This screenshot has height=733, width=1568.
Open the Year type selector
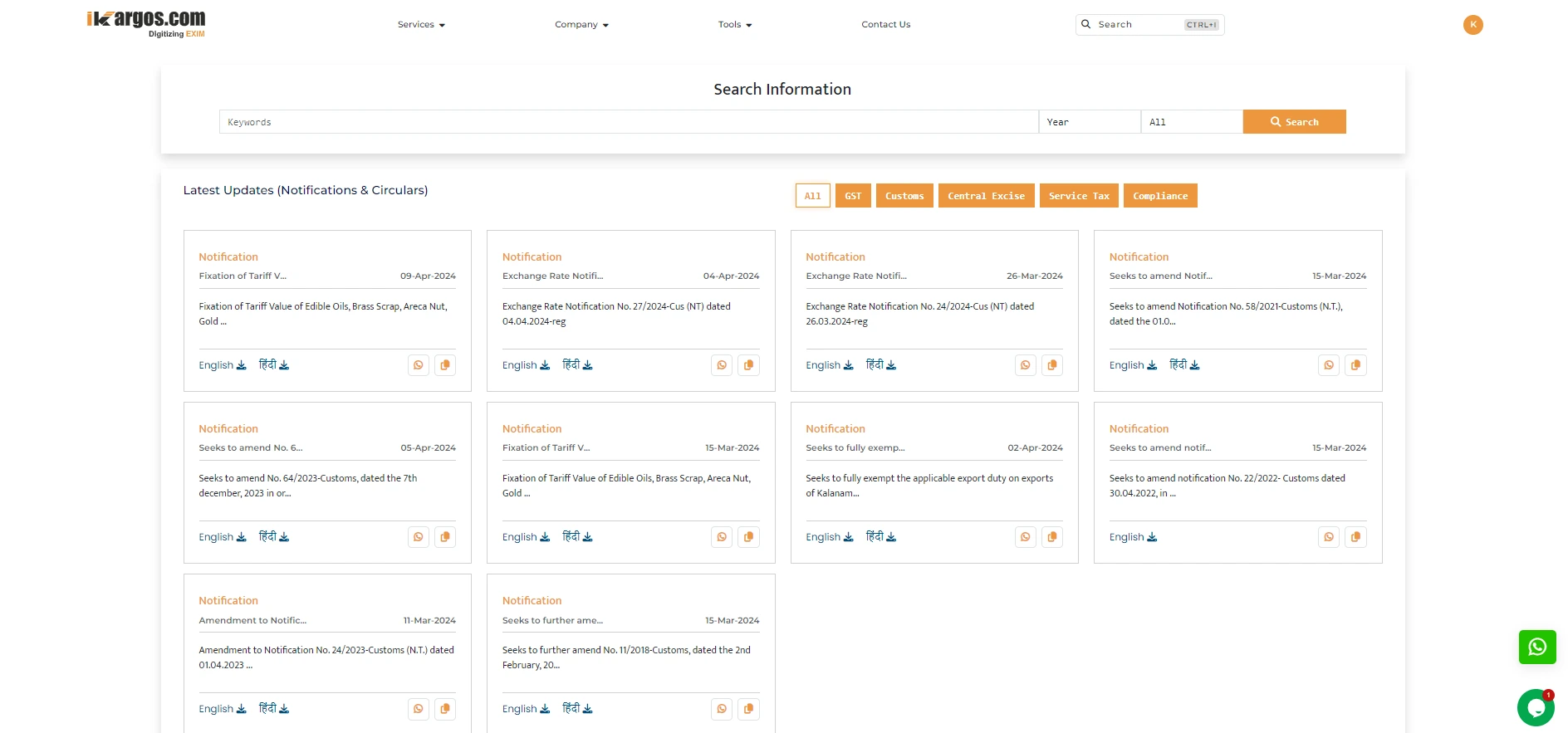[x=1089, y=122]
